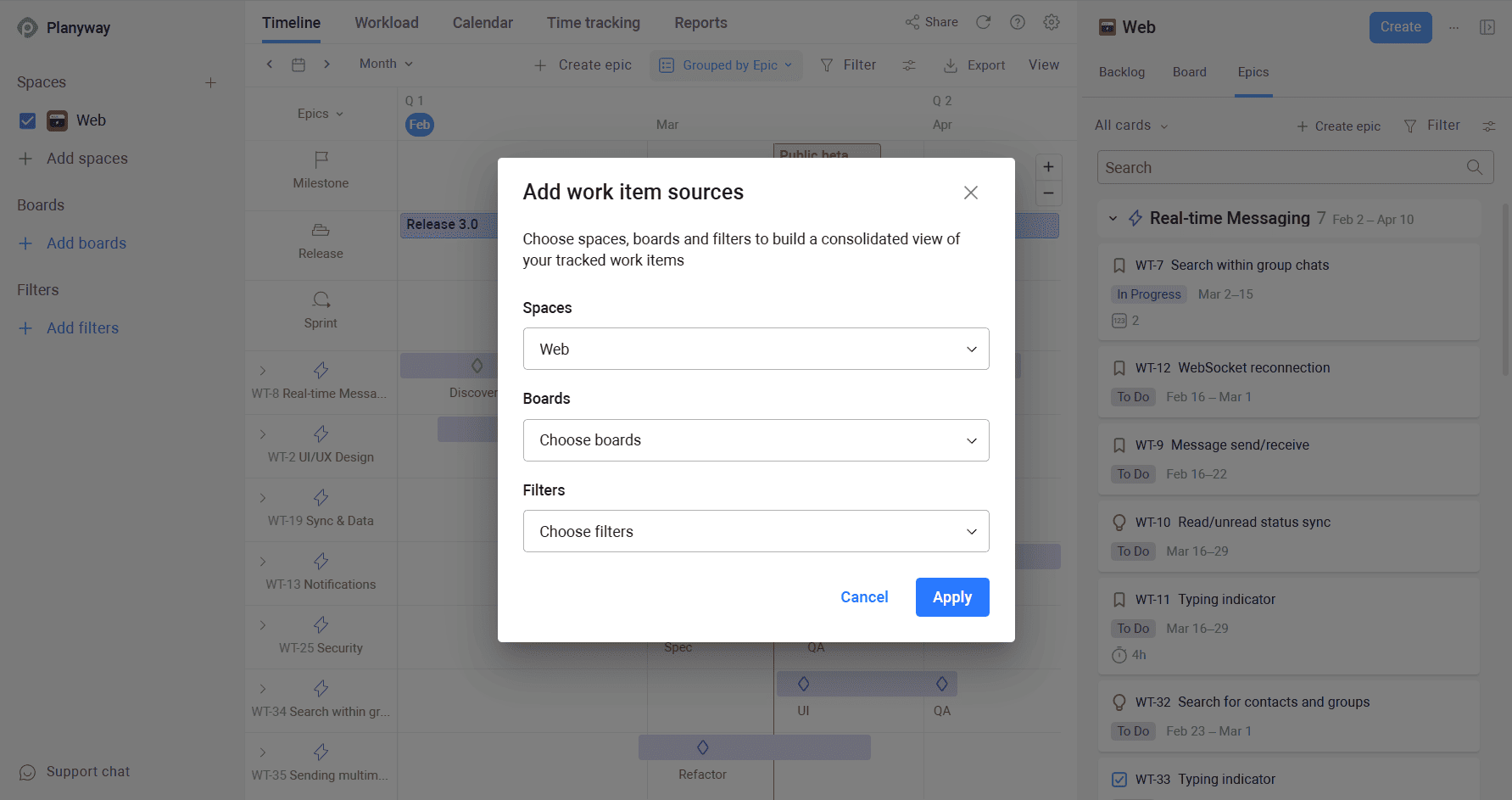Click the refresh icon next to Share
Image resolution: width=1512 pixels, height=800 pixels.
(x=984, y=22)
